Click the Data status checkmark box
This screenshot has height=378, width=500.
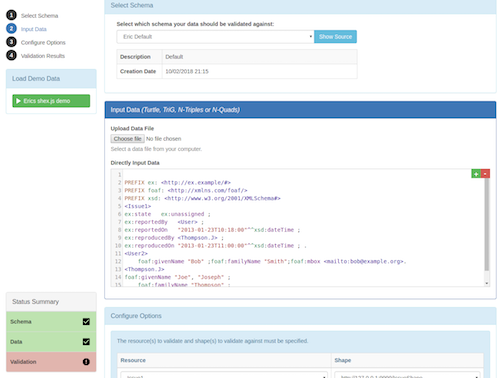coord(86,342)
